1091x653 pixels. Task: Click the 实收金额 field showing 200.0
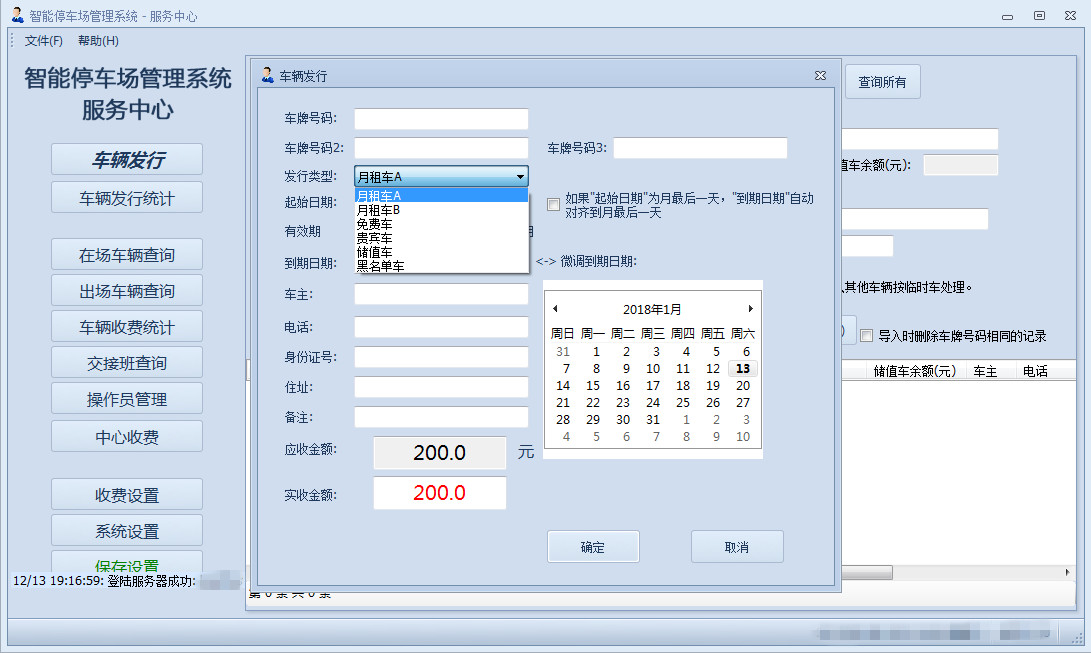[440, 493]
